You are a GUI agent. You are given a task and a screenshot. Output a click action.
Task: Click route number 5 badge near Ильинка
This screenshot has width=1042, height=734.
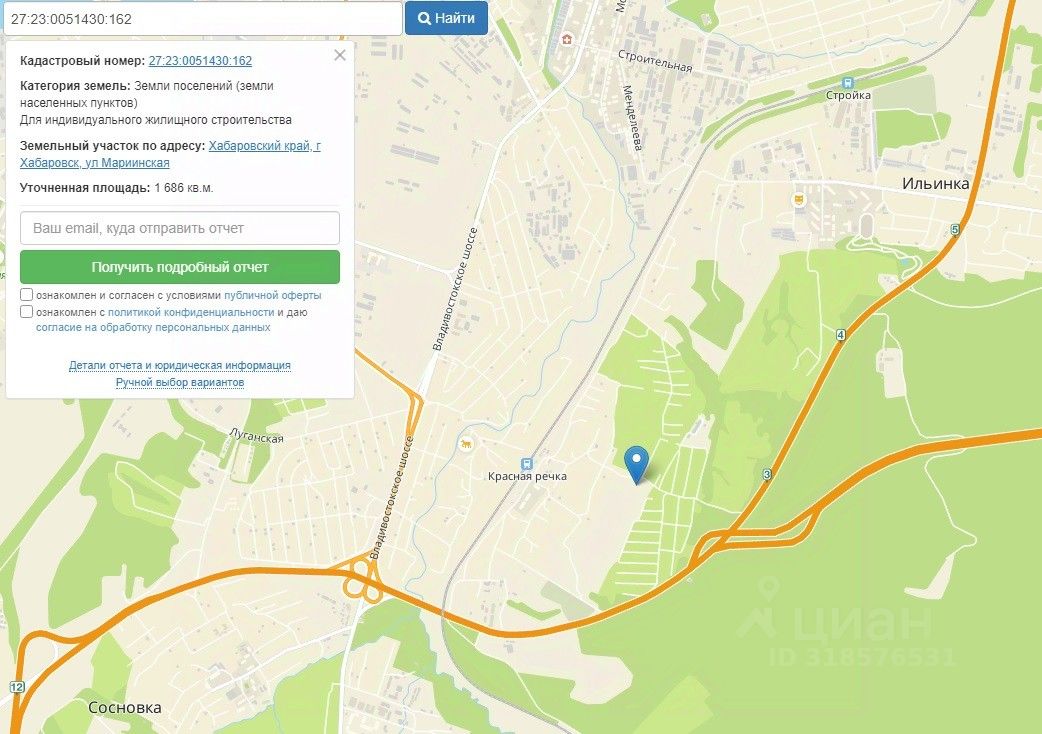(x=955, y=230)
